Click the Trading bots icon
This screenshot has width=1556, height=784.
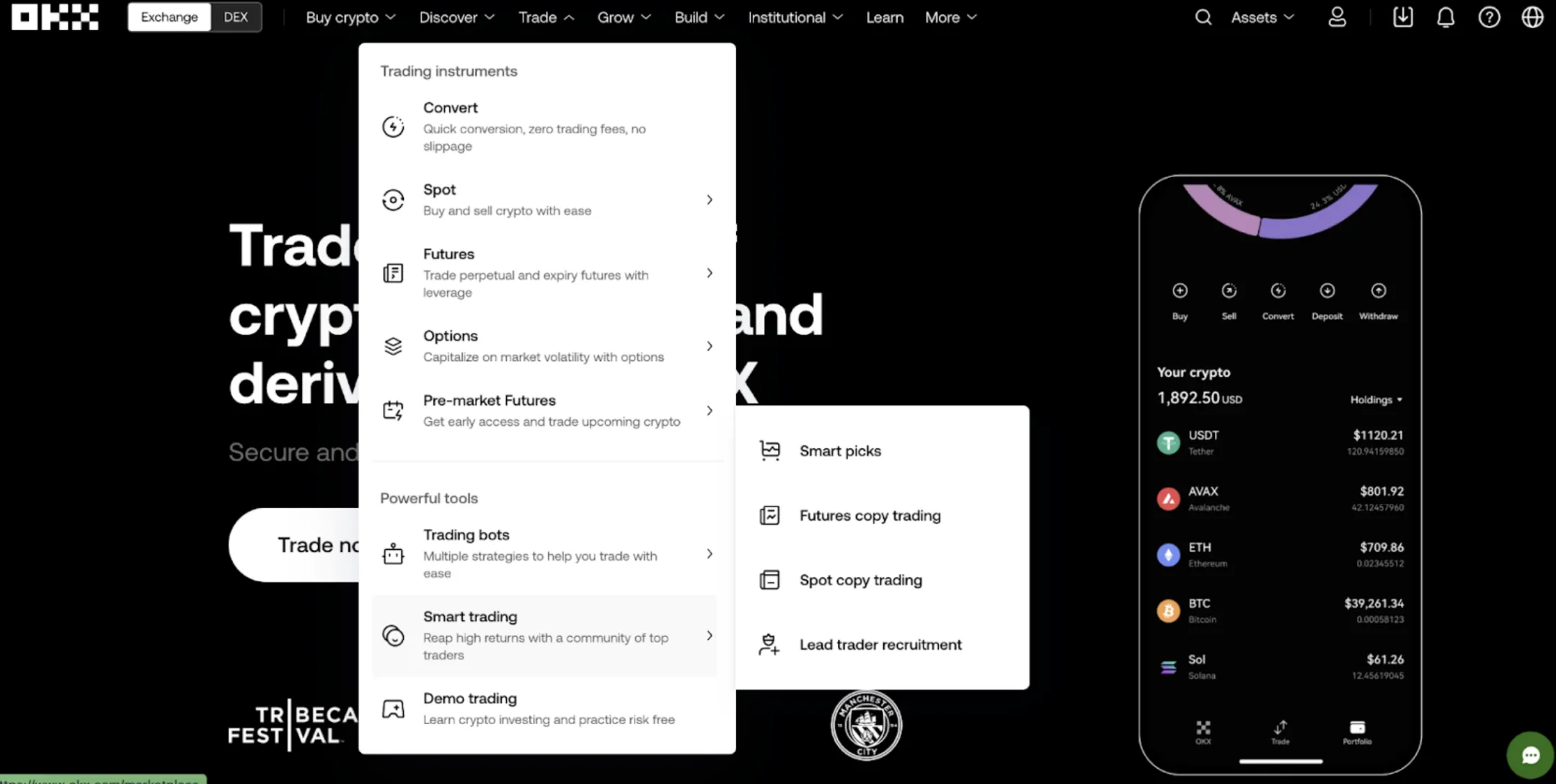pyautogui.click(x=392, y=553)
